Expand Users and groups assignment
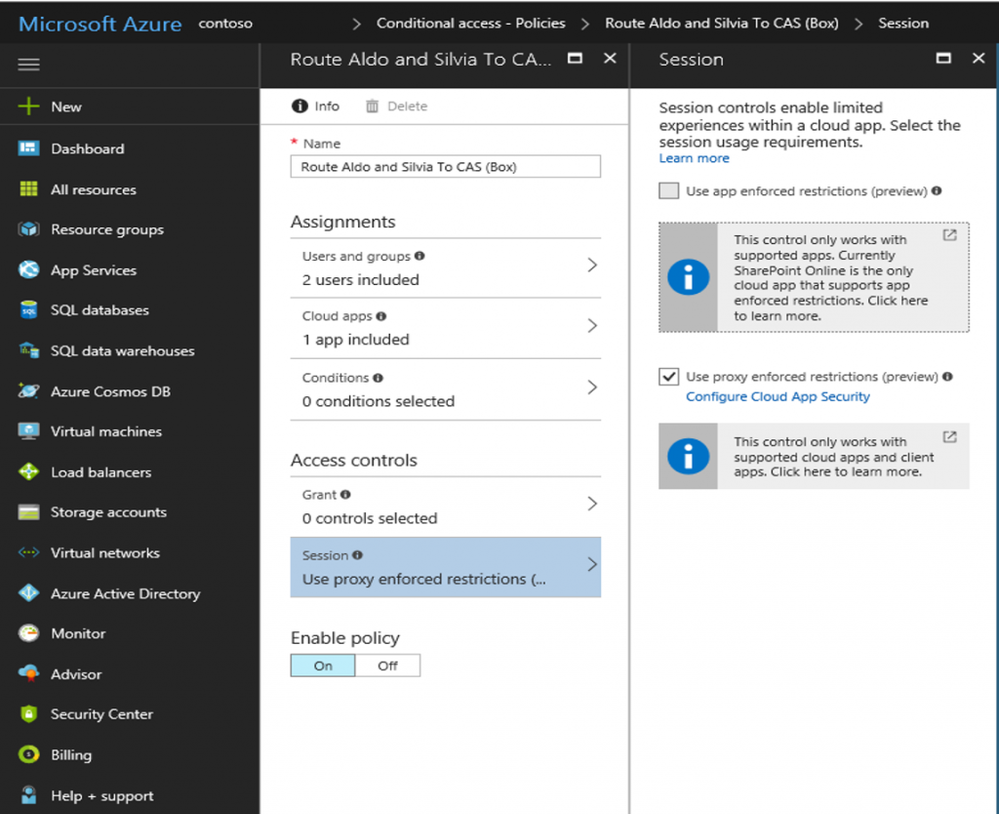999x814 pixels. pyautogui.click(x=592, y=265)
